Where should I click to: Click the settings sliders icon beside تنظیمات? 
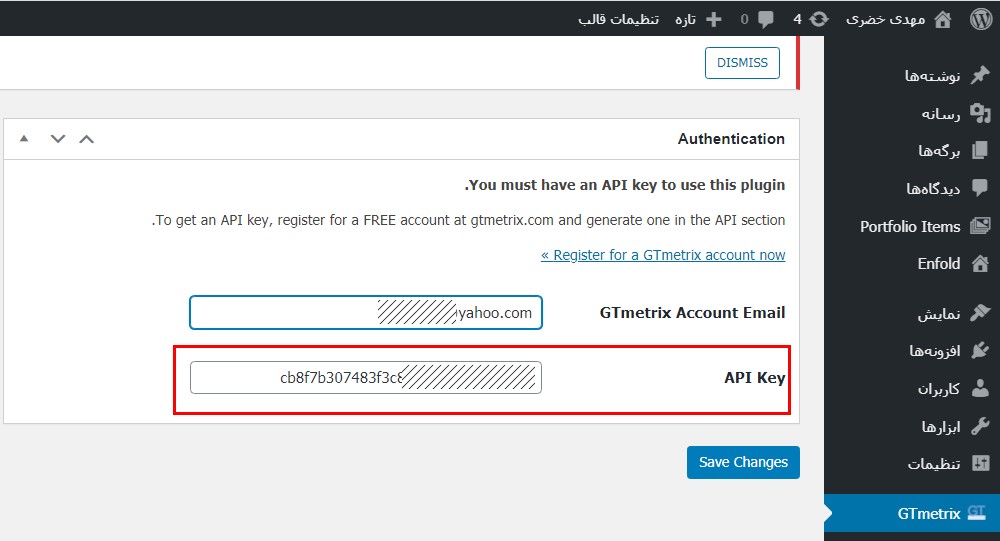[x=980, y=463]
